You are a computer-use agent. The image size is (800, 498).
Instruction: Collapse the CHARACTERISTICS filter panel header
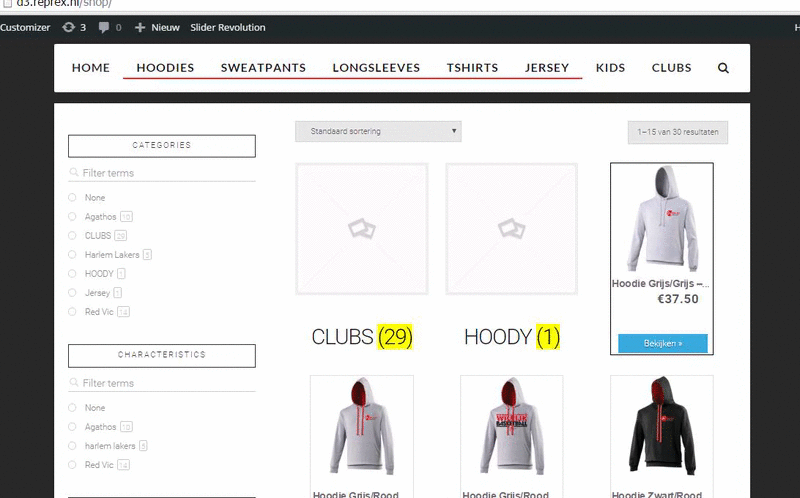coord(162,356)
